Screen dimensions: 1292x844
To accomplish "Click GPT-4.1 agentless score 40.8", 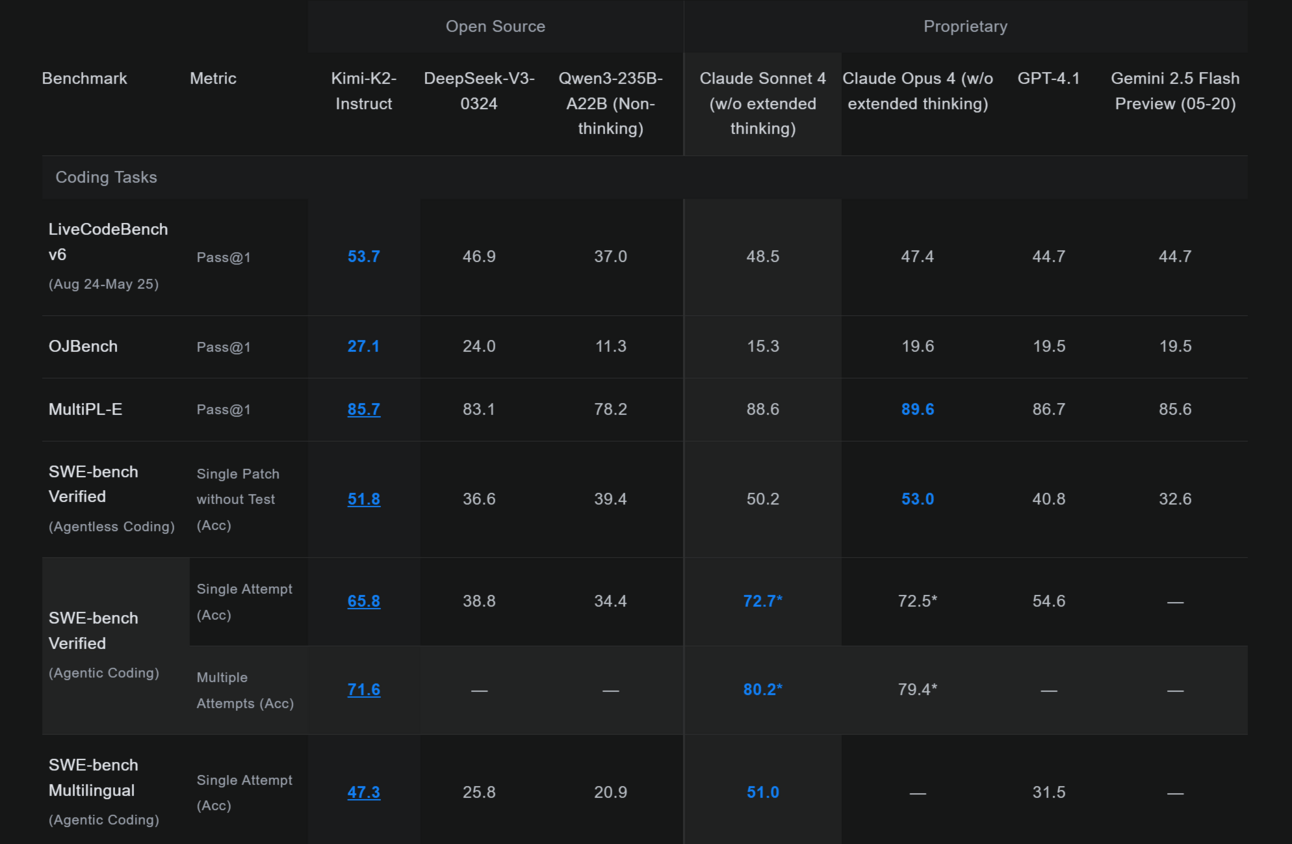I will point(1049,499).
